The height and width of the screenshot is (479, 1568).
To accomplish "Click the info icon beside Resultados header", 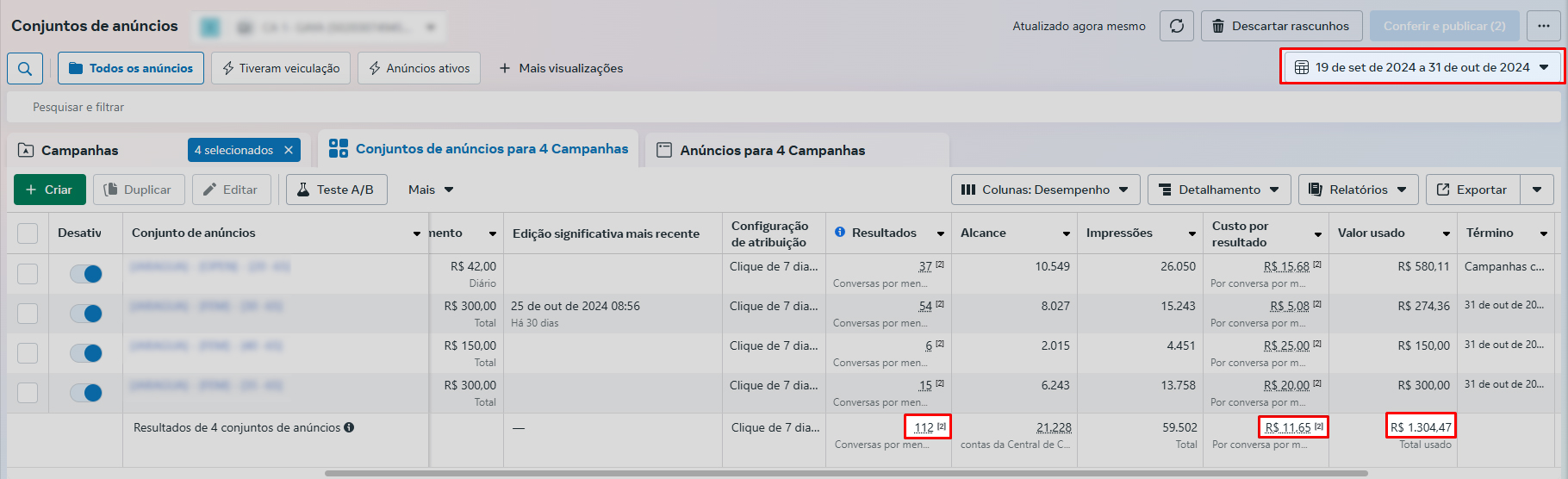I will [840, 233].
